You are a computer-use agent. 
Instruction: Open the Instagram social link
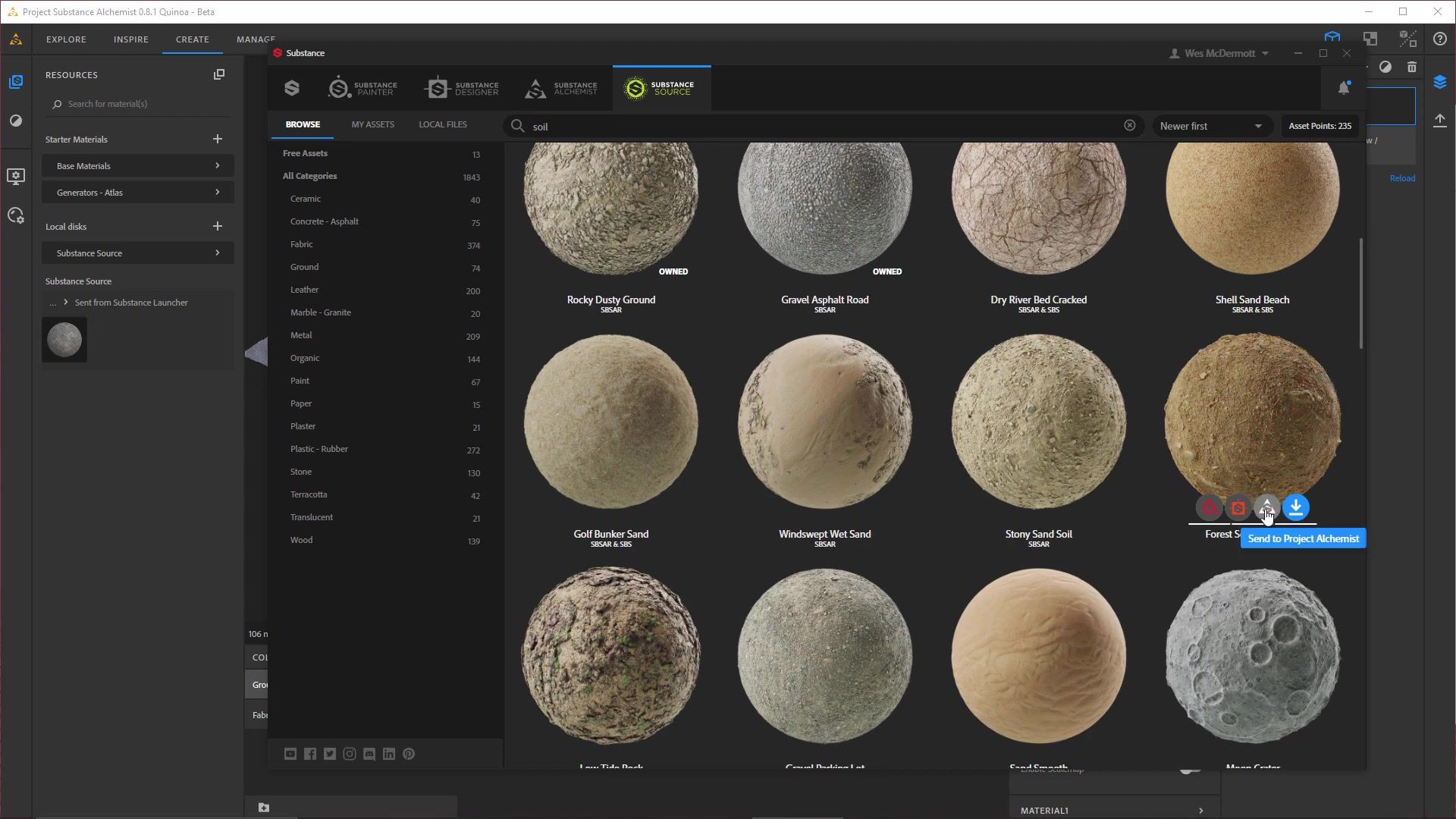350,754
